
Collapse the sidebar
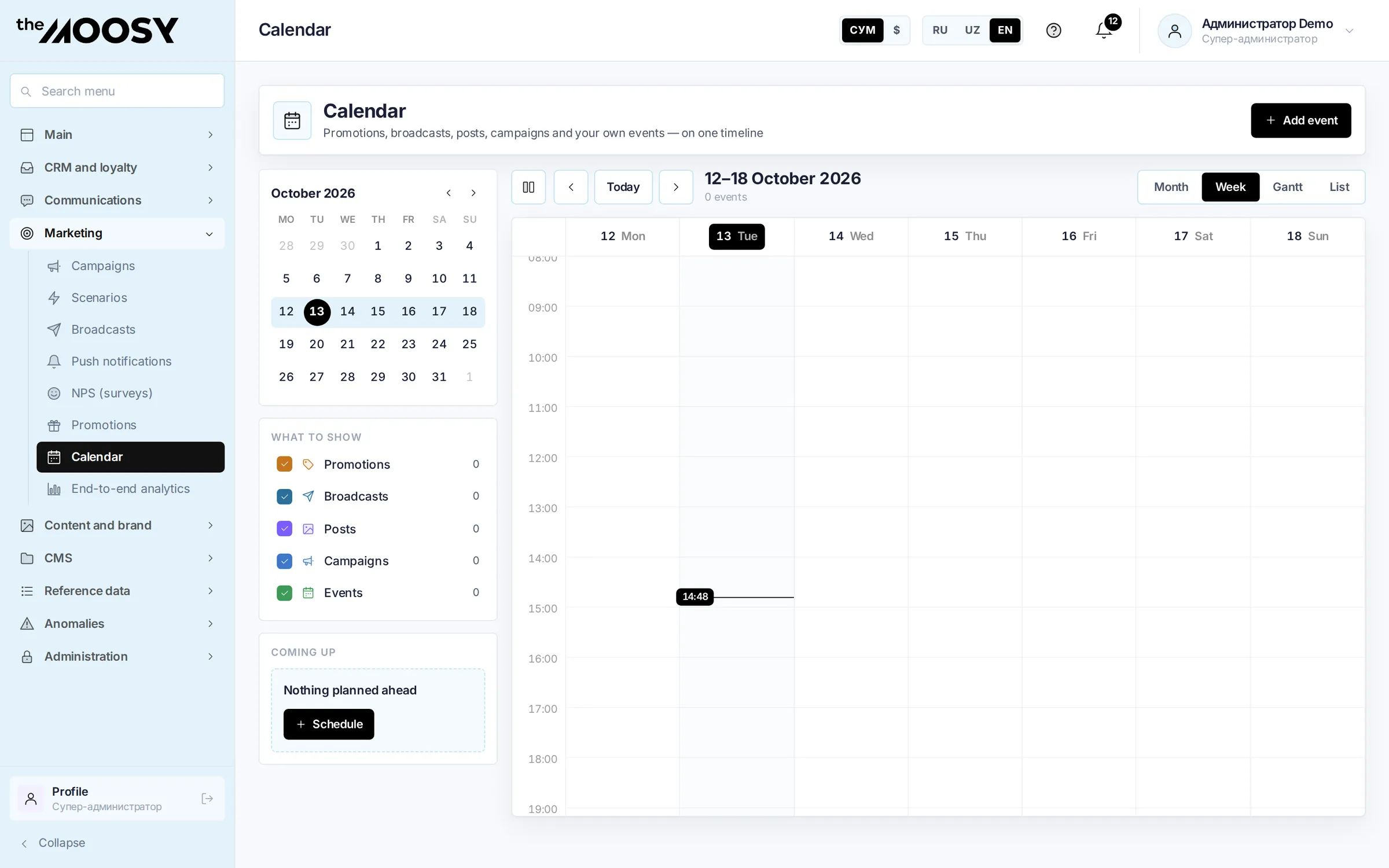click(53, 843)
